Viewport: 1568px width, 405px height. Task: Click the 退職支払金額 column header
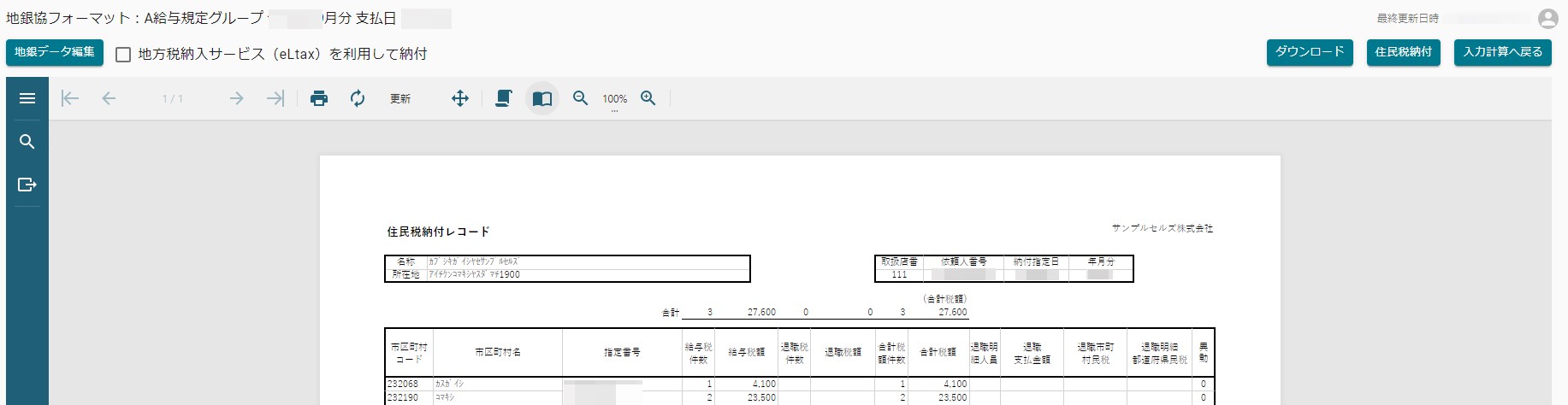pos(1033,353)
